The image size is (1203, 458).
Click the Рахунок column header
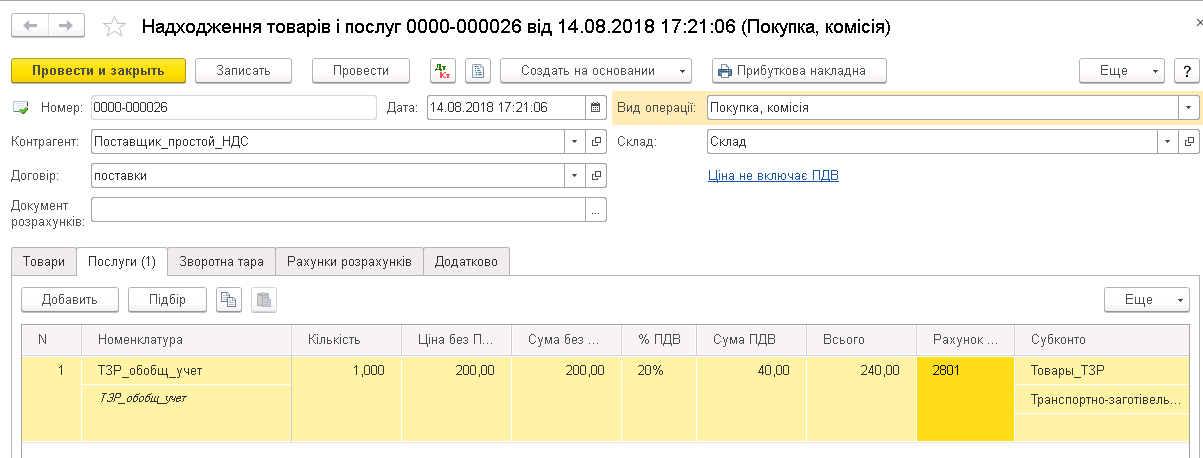(965, 340)
